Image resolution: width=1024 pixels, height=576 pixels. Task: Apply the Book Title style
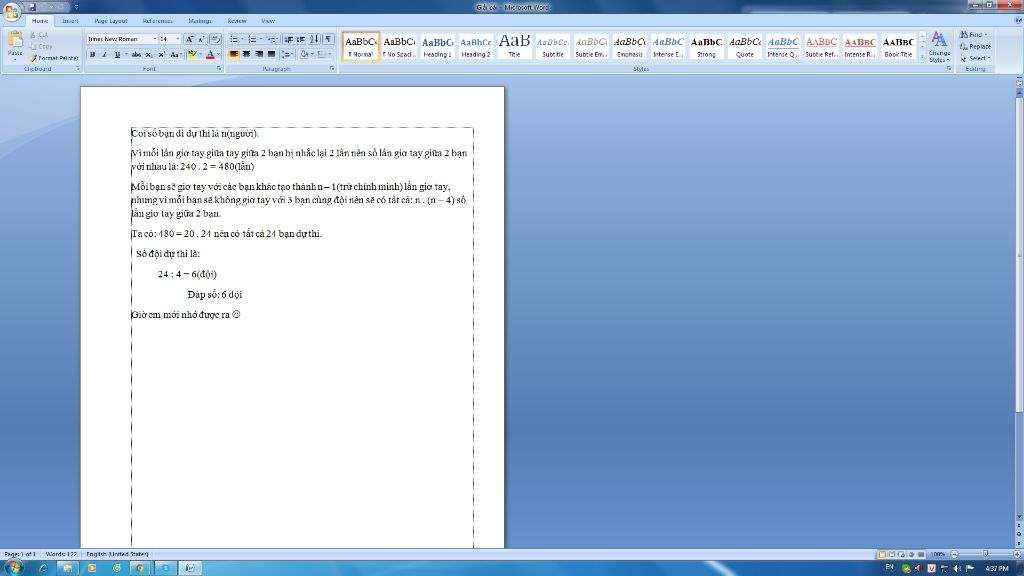899,47
